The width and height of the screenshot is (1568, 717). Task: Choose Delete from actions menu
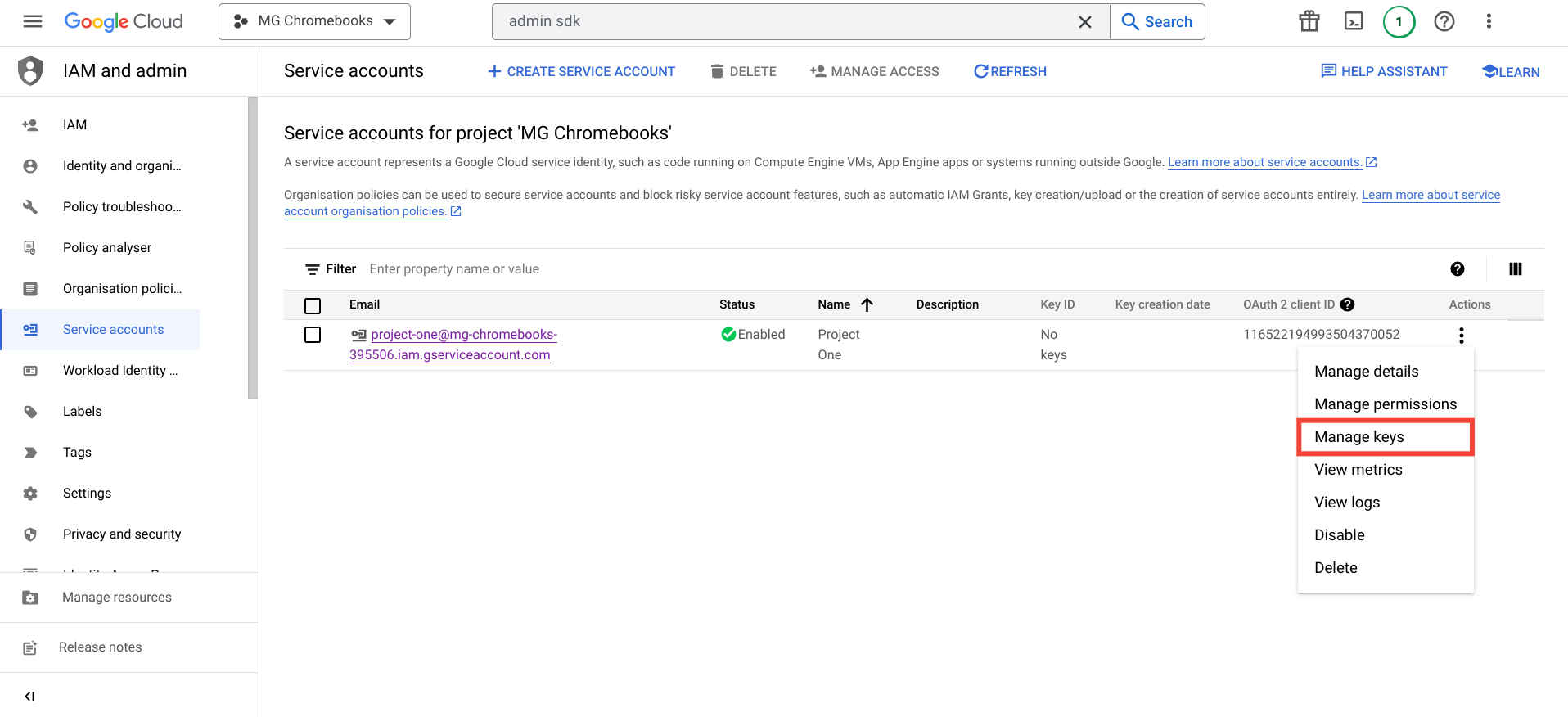click(1386, 568)
